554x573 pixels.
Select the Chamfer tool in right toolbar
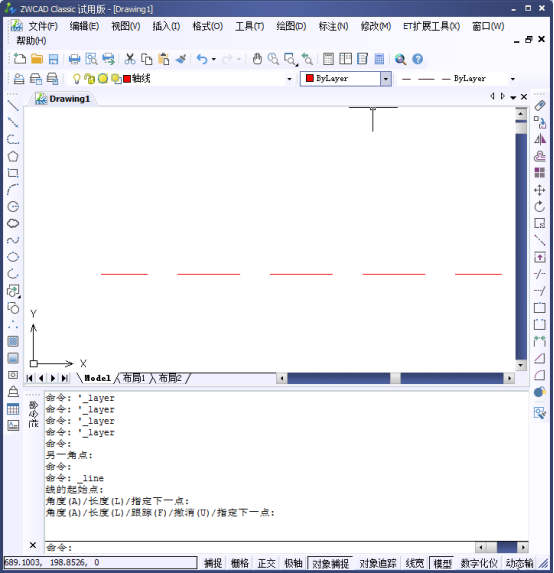540,358
